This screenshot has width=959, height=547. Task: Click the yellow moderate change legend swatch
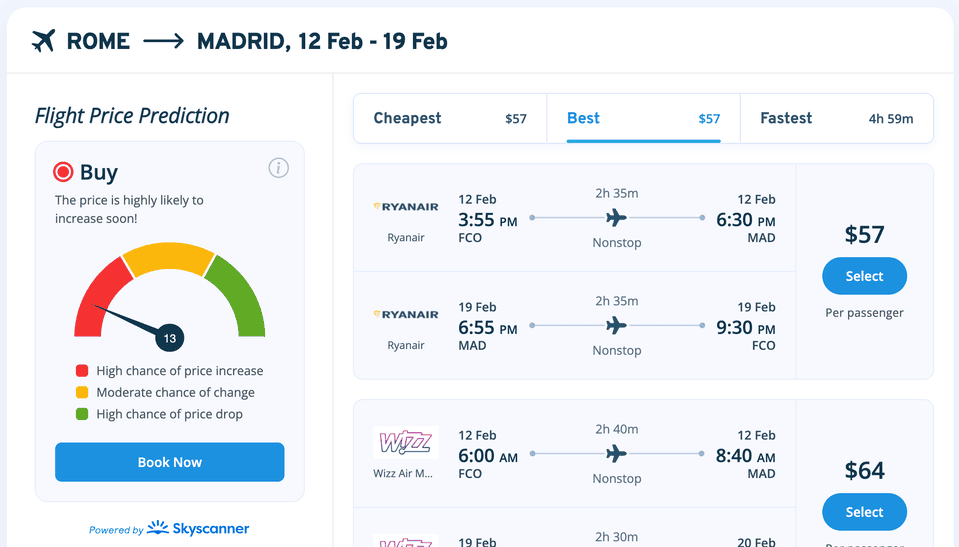[x=82, y=393]
